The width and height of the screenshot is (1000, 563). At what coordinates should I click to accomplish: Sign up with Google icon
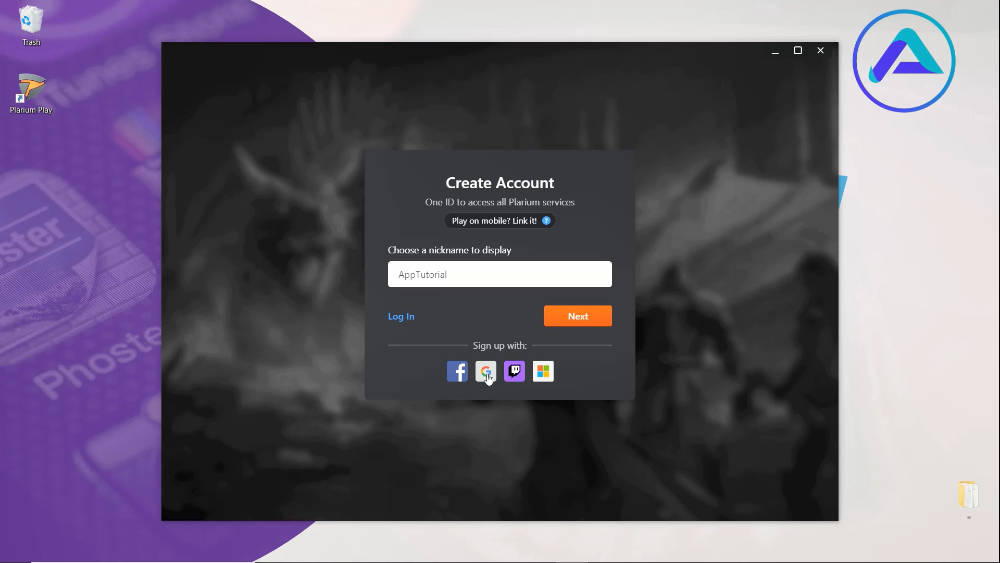pos(485,371)
